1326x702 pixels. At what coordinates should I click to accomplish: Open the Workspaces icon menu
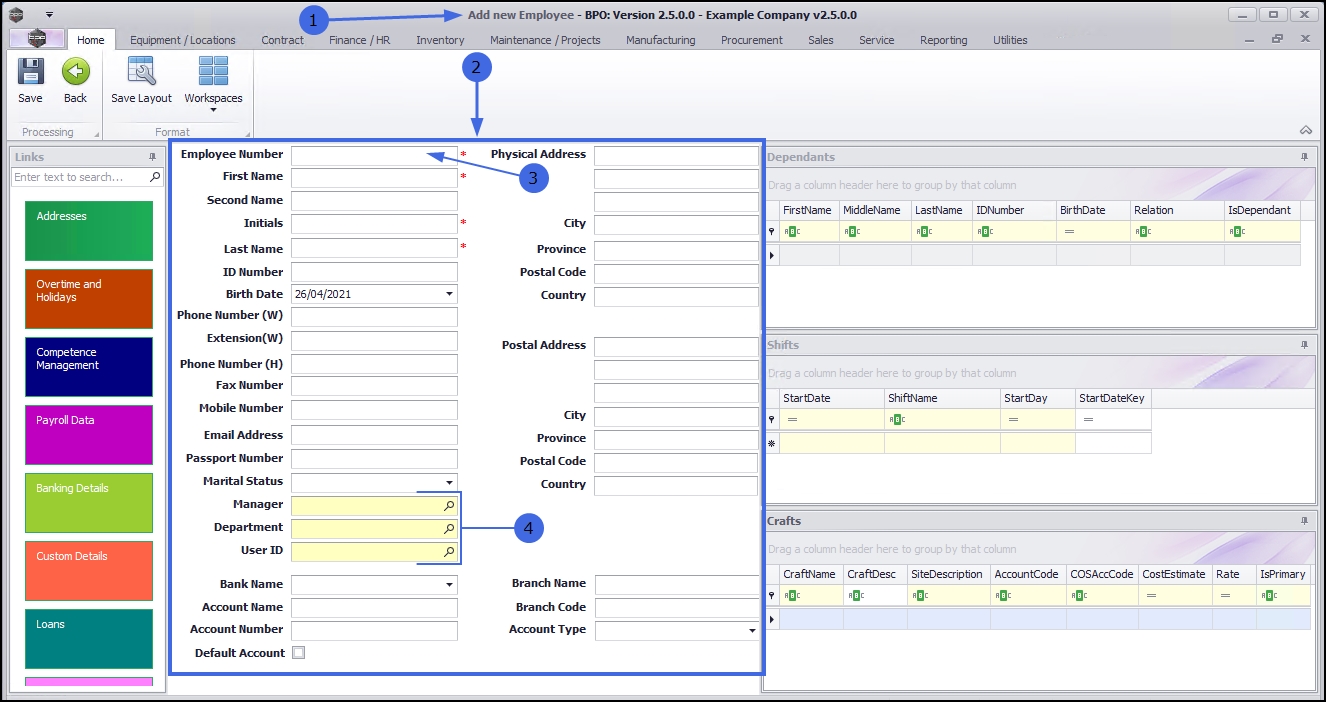[x=213, y=72]
